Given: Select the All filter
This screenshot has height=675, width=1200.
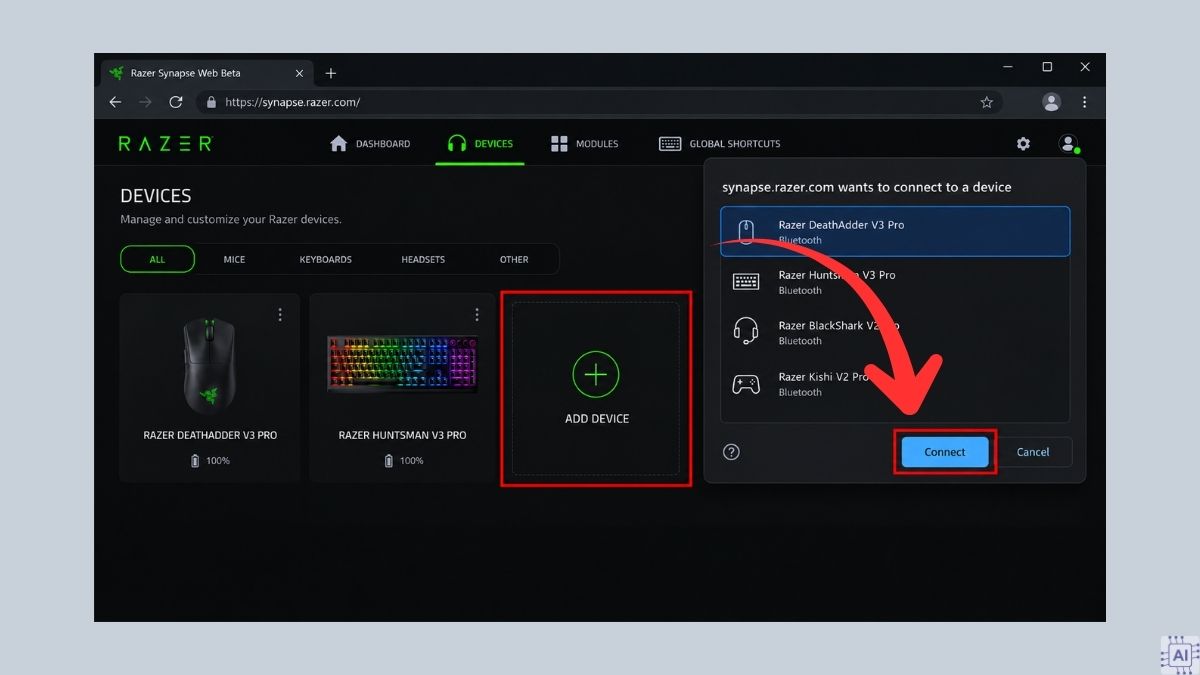Looking at the screenshot, I should click(157, 259).
